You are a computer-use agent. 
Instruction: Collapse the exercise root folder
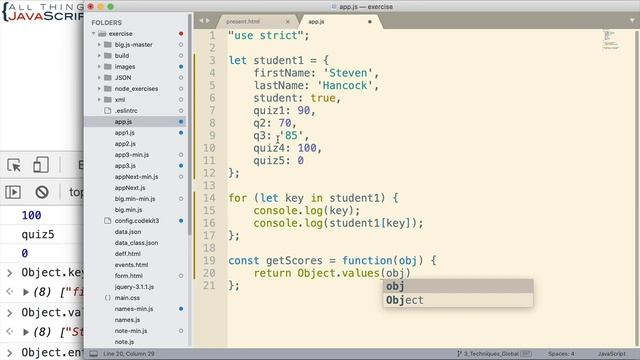94,33
